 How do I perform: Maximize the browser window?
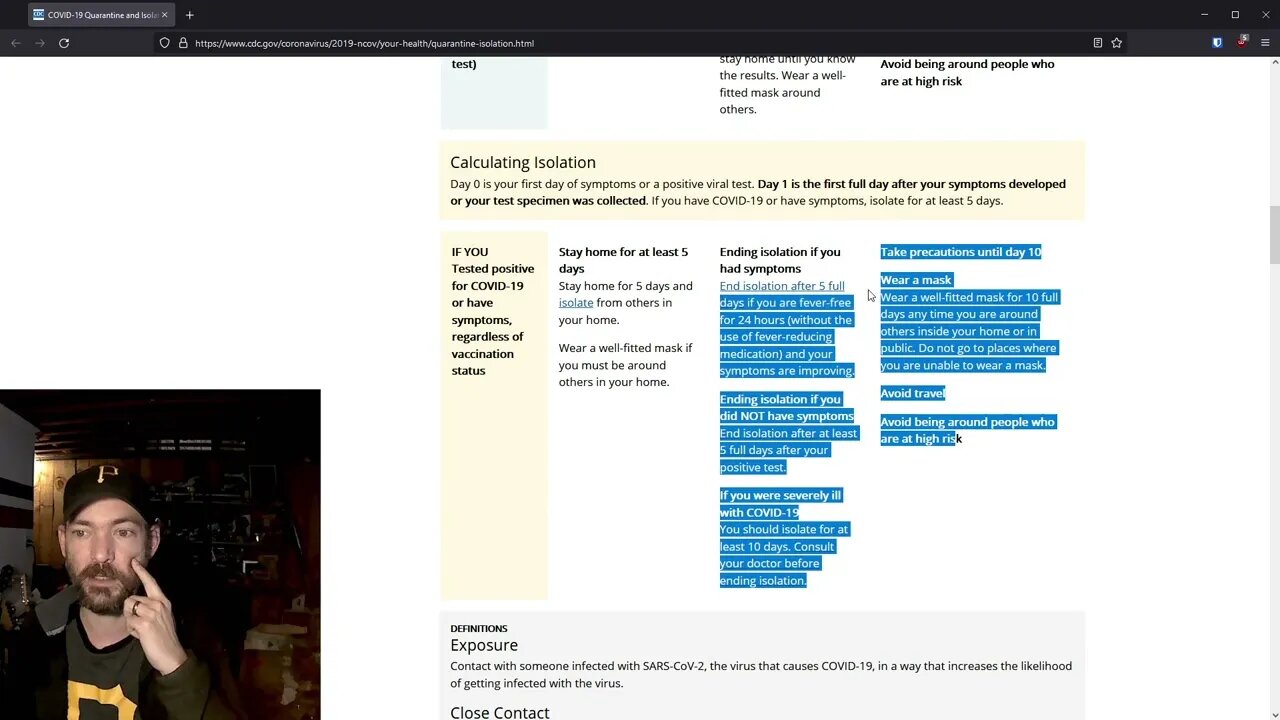point(1235,15)
